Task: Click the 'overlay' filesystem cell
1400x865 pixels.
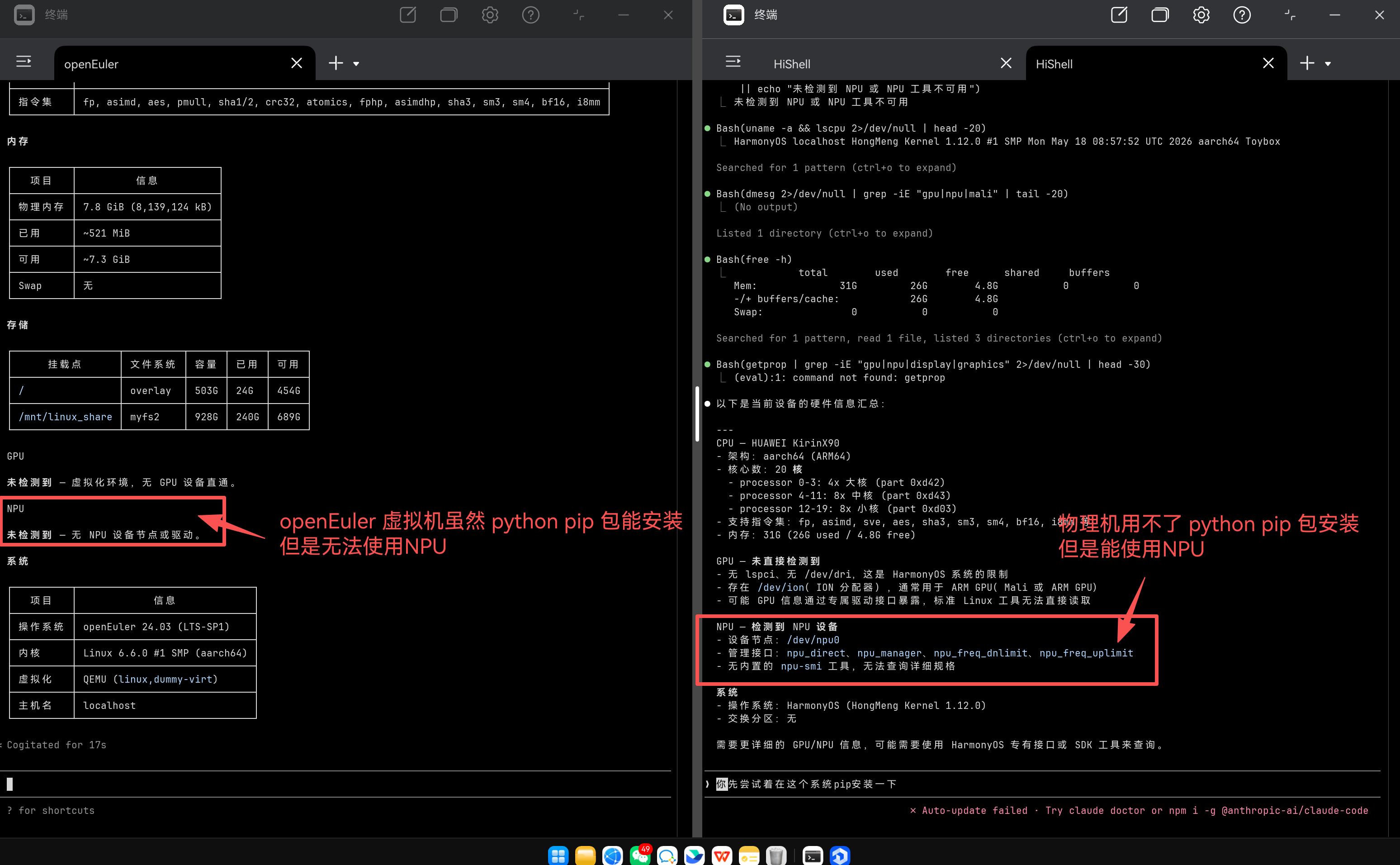Action: [153, 390]
